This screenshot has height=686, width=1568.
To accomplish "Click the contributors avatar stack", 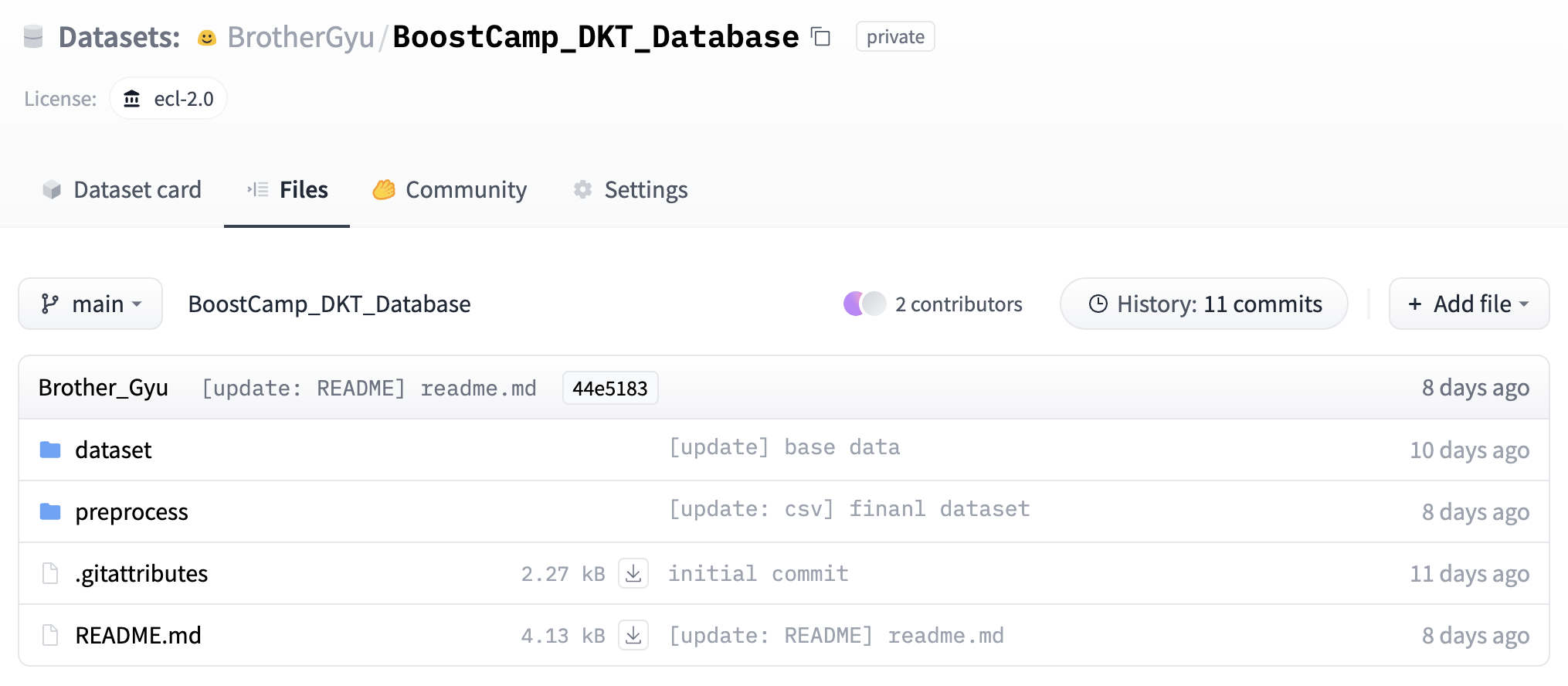I will click(x=864, y=304).
